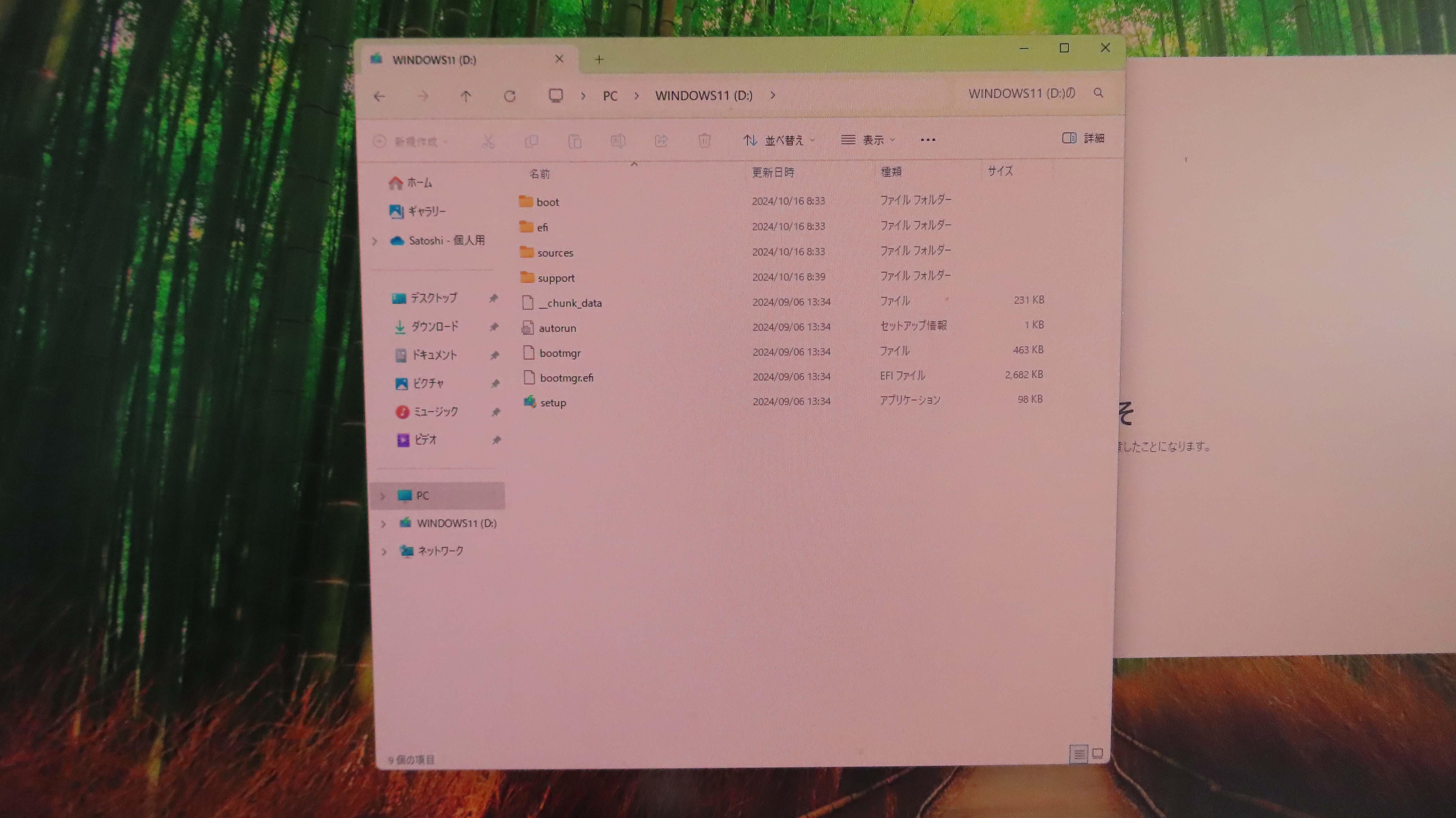Select the bootmgr.efi file
Viewport: 1456px width, 818px height.
(558, 378)
